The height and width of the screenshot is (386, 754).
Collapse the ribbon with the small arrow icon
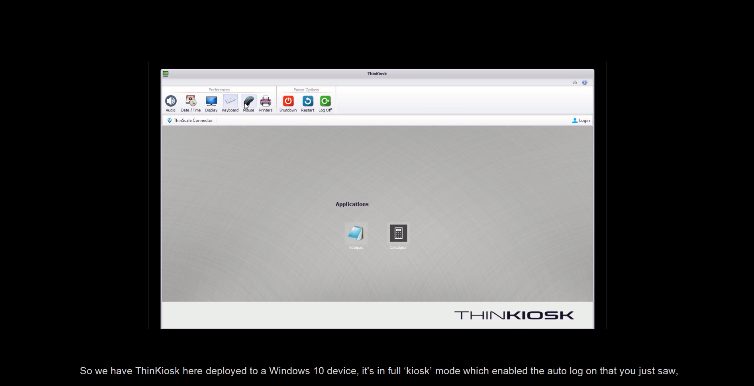pyautogui.click(x=575, y=83)
